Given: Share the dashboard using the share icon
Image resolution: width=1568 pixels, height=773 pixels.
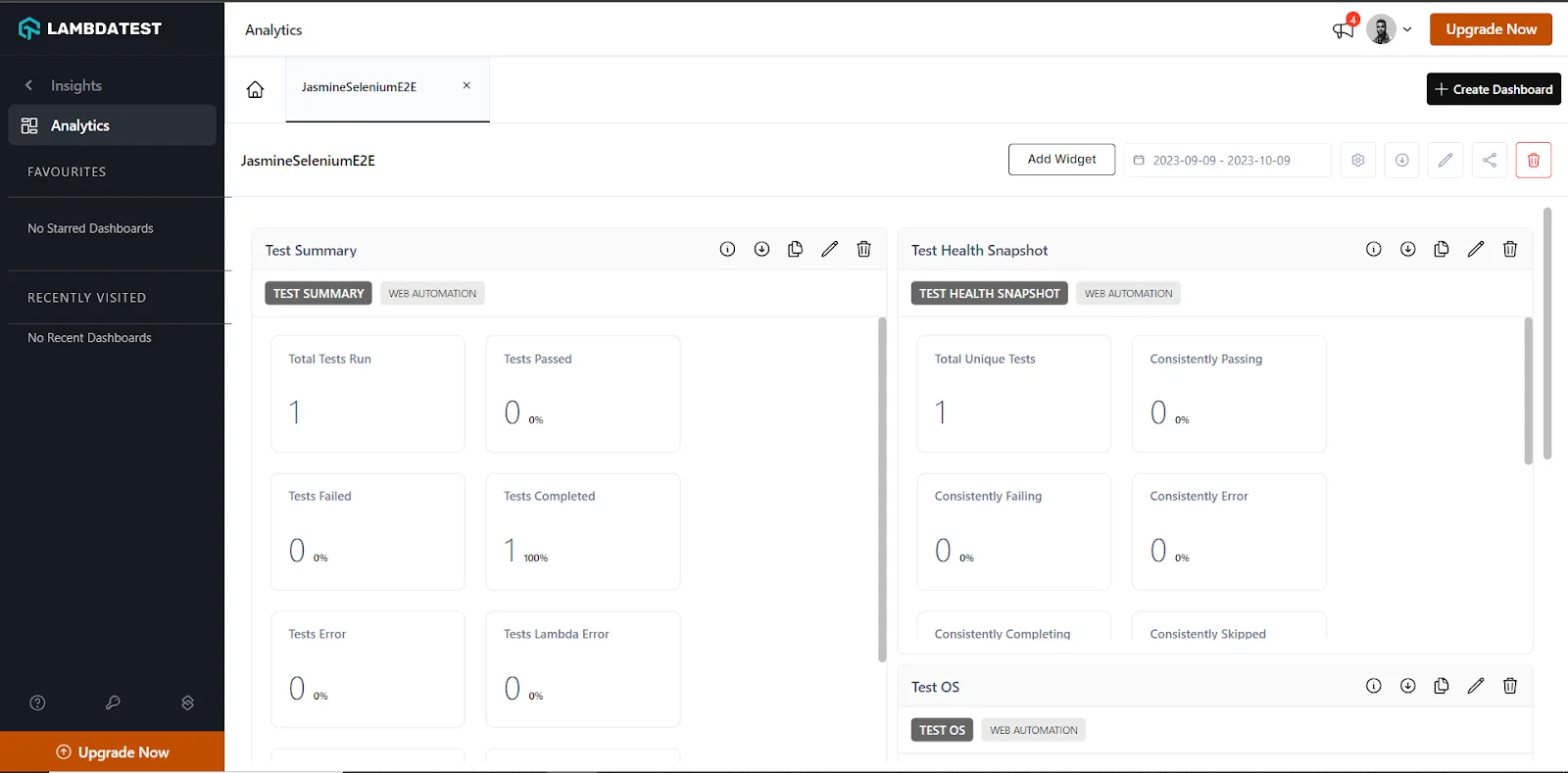Looking at the screenshot, I should (1490, 160).
